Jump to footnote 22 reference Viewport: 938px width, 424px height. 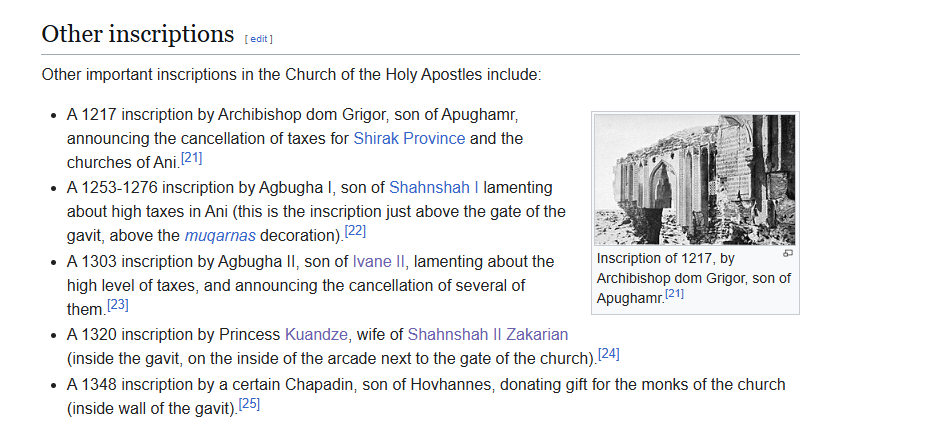click(355, 231)
